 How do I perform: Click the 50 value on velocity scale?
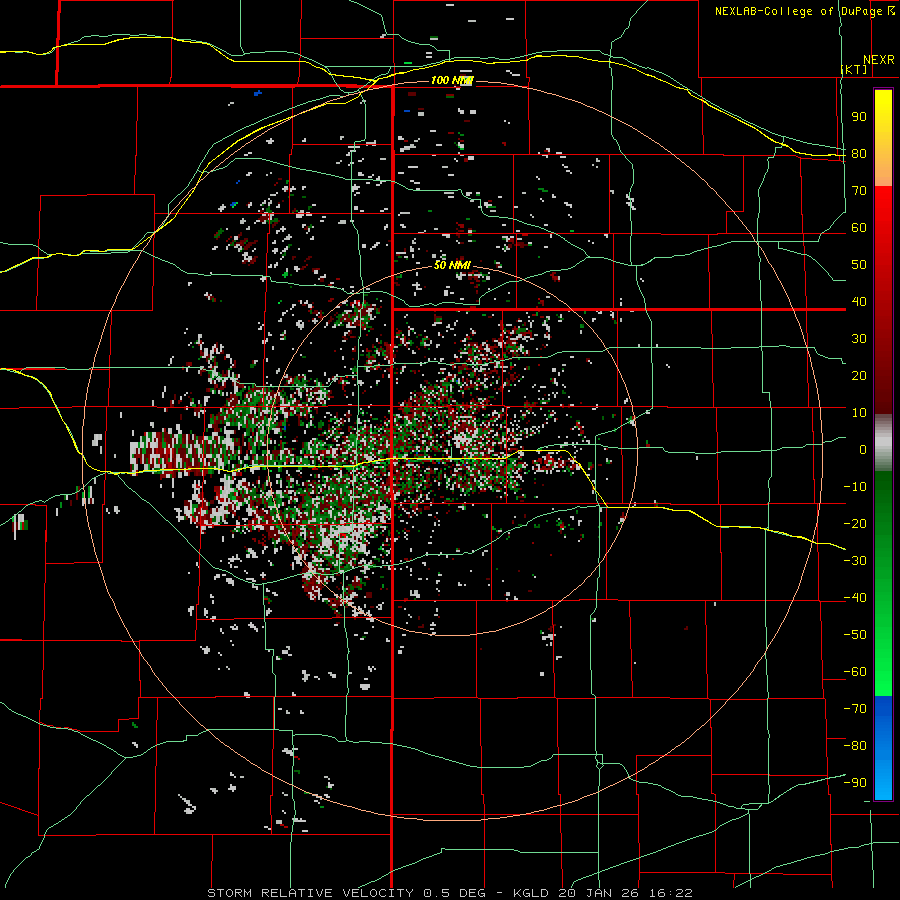pyautogui.click(x=859, y=265)
